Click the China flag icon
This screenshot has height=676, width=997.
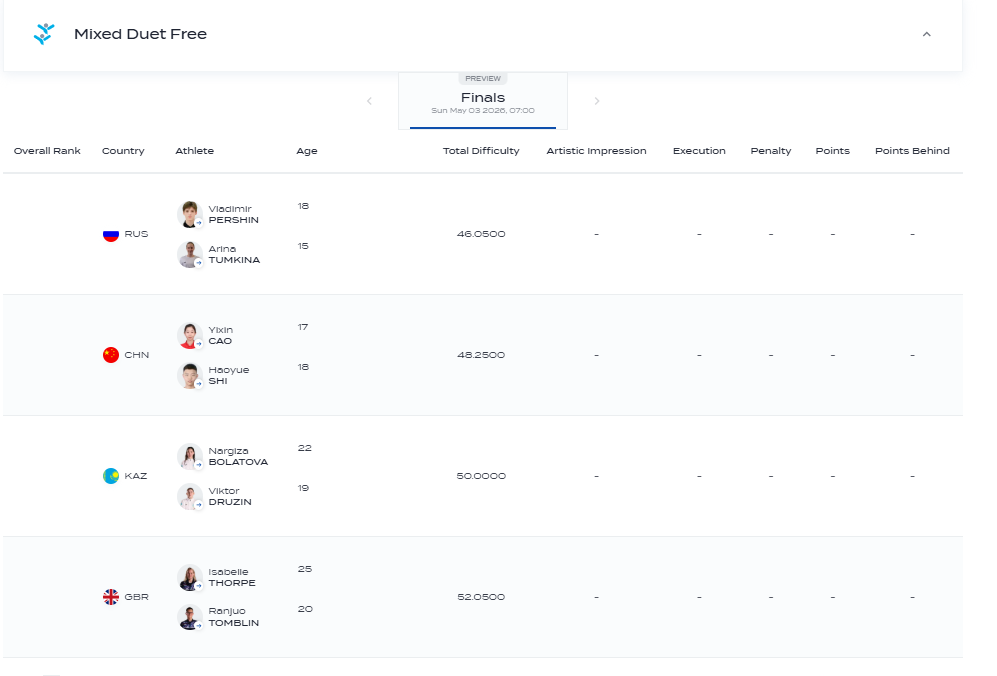coord(111,355)
